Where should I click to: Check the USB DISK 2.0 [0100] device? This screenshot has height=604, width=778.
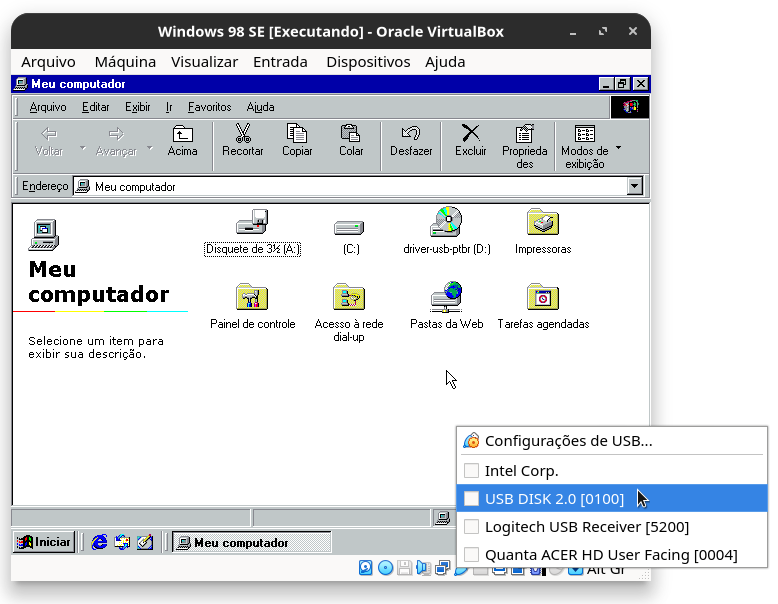click(x=472, y=498)
